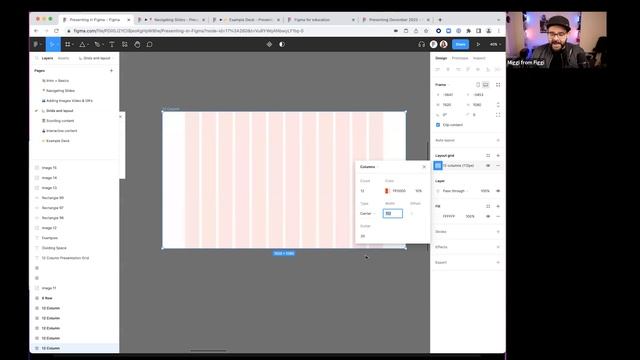The image size is (640, 360).
Task: Expand Shape tool options arrow
Action: pos(87,44)
